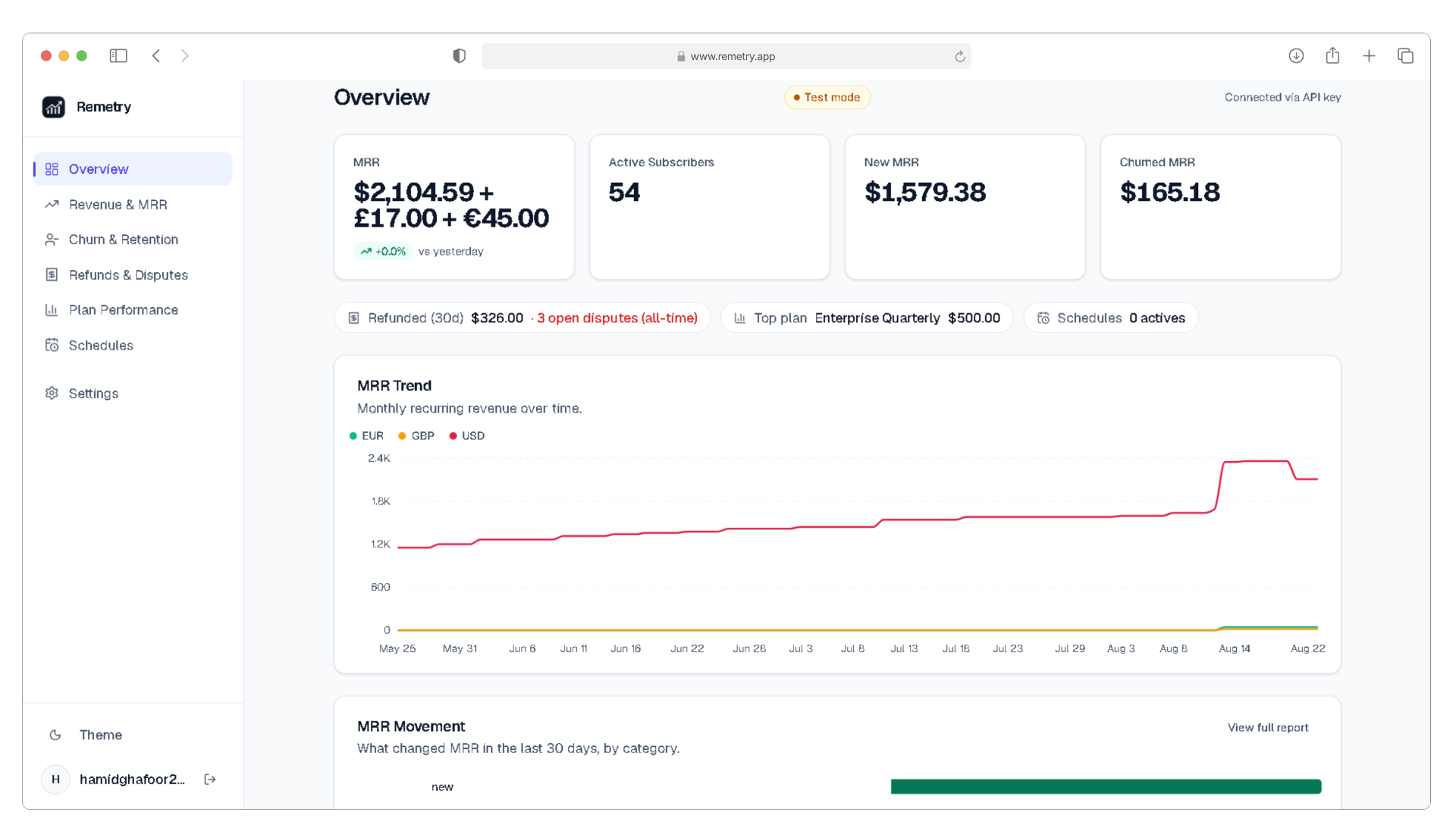Click the Settings gear icon

click(52, 394)
